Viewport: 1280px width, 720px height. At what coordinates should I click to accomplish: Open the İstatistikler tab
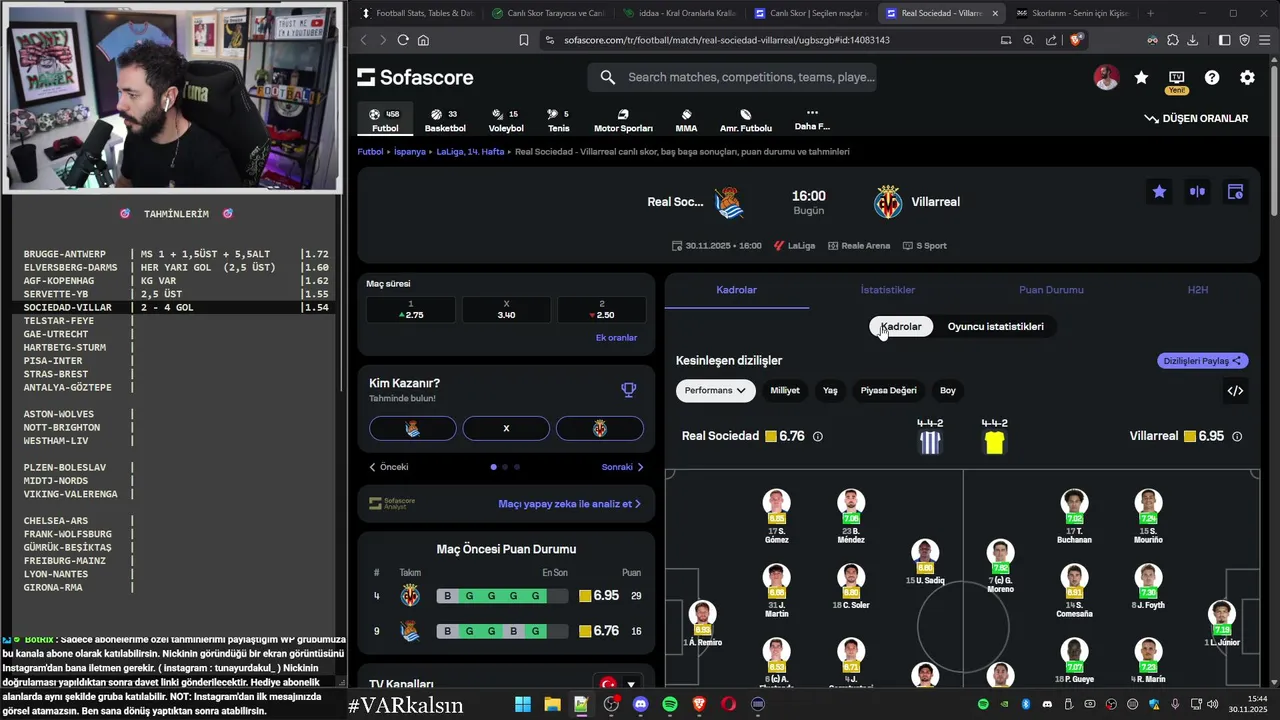pyautogui.click(x=888, y=290)
